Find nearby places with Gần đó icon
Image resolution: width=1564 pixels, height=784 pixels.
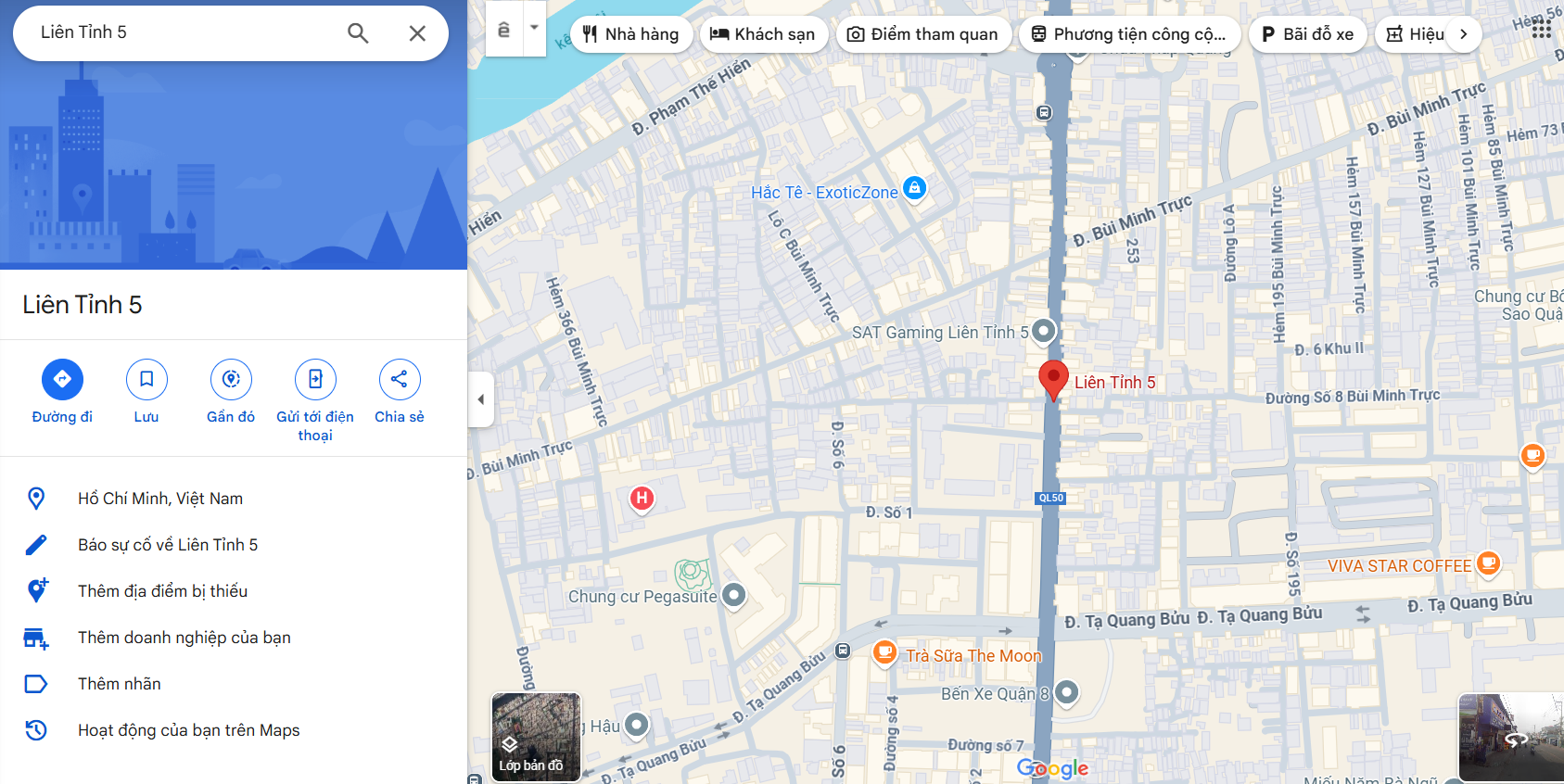click(x=231, y=379)
